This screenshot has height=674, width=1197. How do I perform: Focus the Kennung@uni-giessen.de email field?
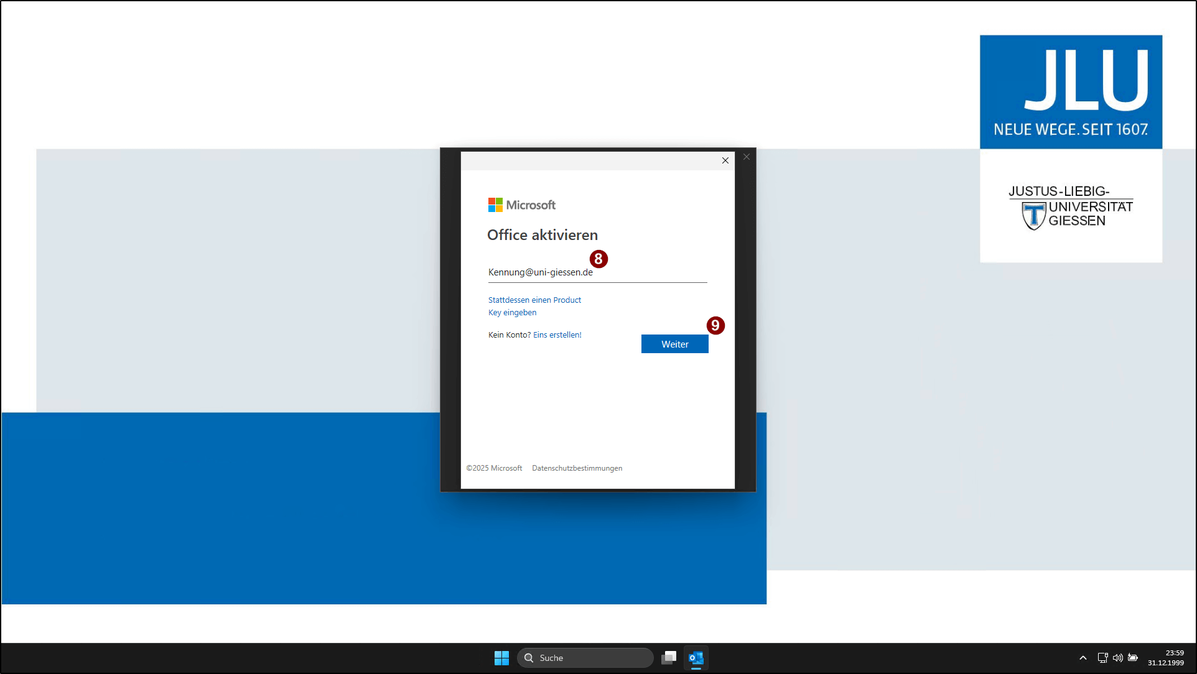[597, 273]
